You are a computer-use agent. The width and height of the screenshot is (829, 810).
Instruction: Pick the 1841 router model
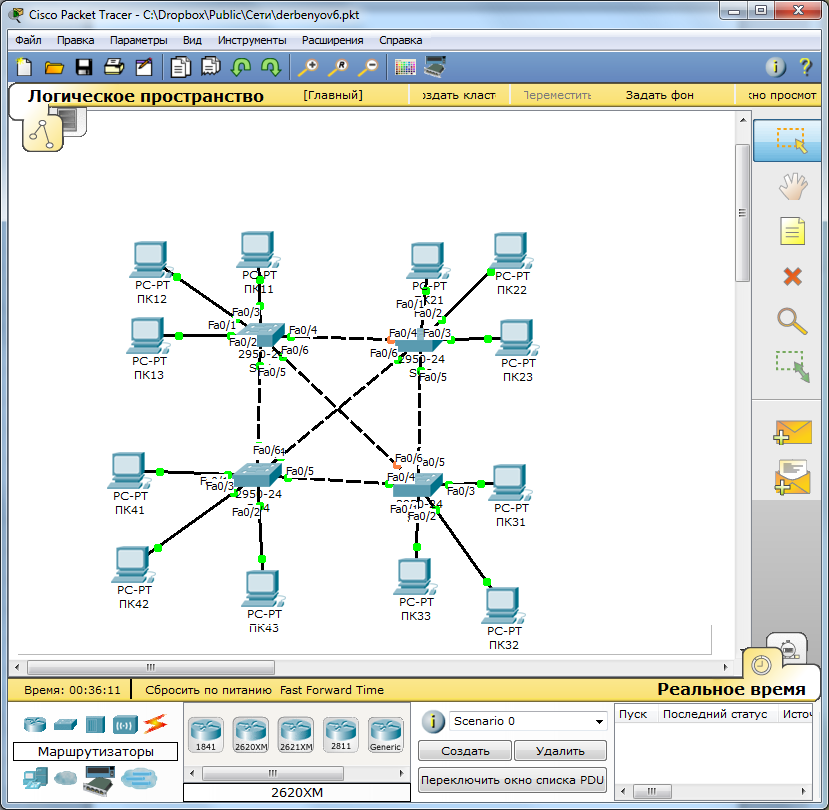[206, 735]
